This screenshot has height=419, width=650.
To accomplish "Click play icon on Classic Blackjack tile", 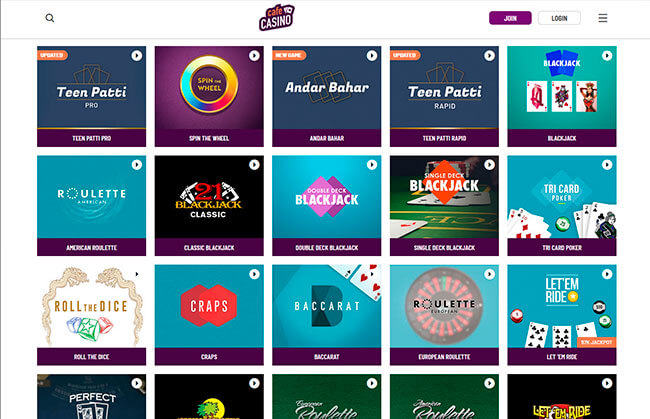I will click(254, 165).
